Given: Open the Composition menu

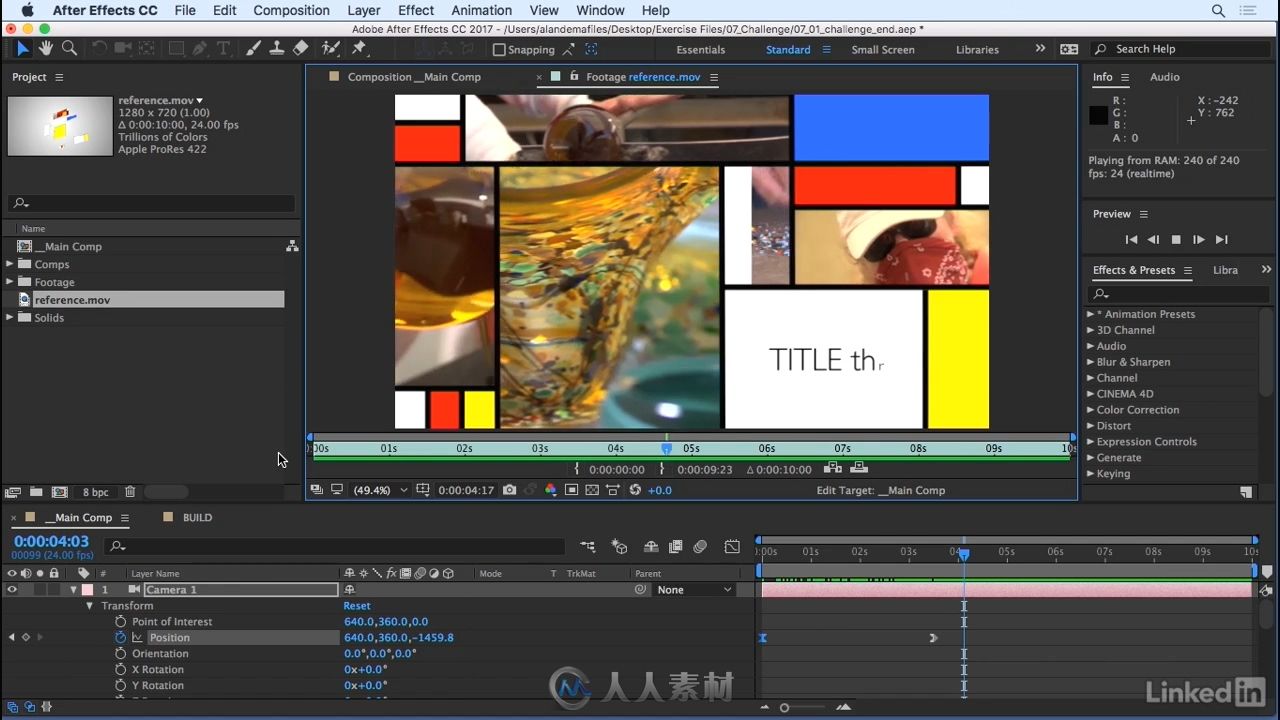Looking at the screenshot, I should tap(291, 10).
